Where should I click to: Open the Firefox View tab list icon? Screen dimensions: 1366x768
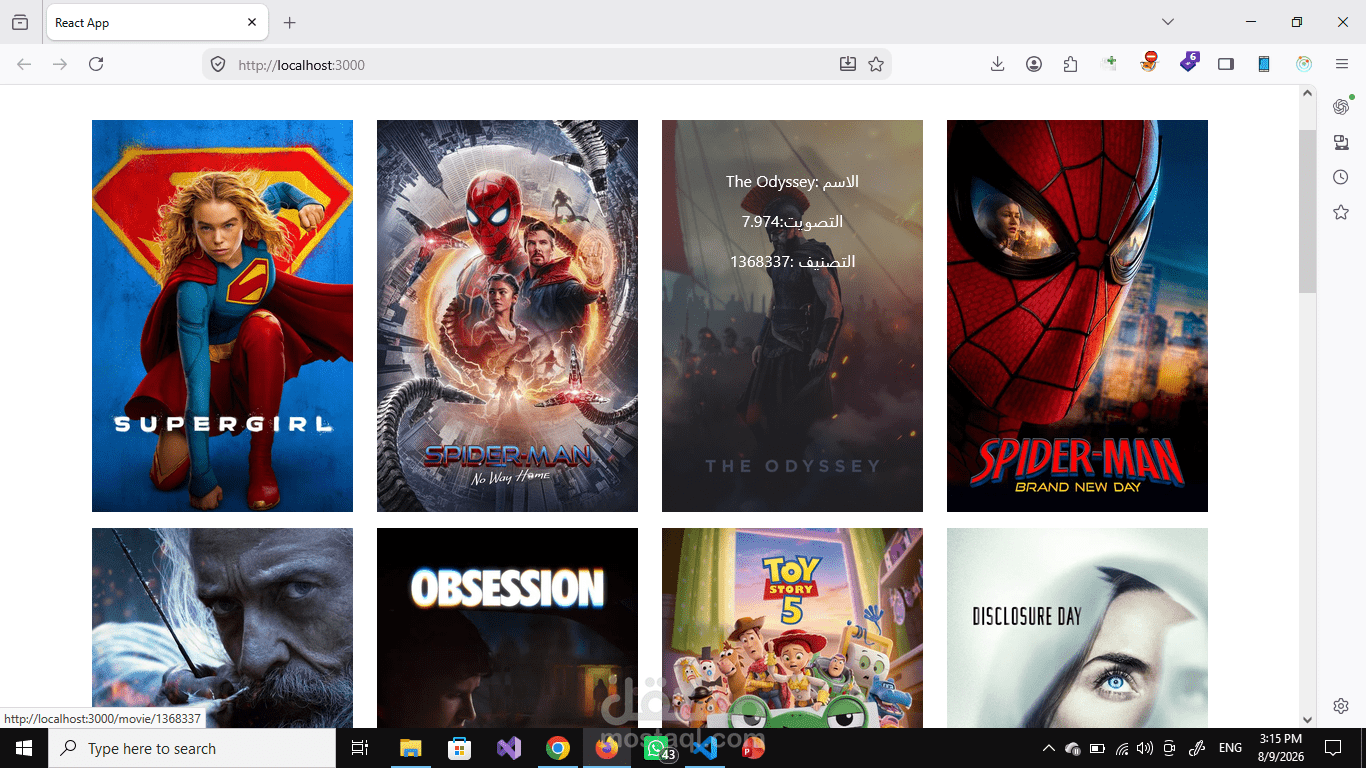[x=20, y=22]
